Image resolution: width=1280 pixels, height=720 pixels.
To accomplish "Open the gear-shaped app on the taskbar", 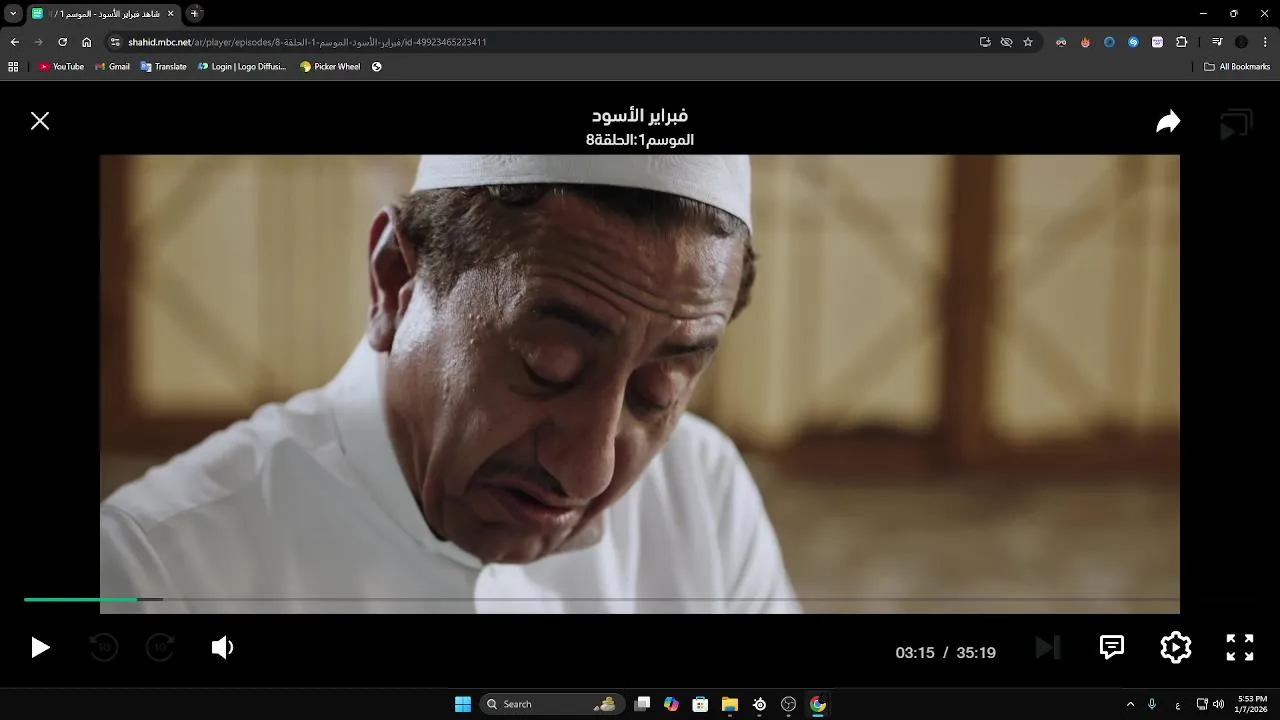I will (759, 704).
